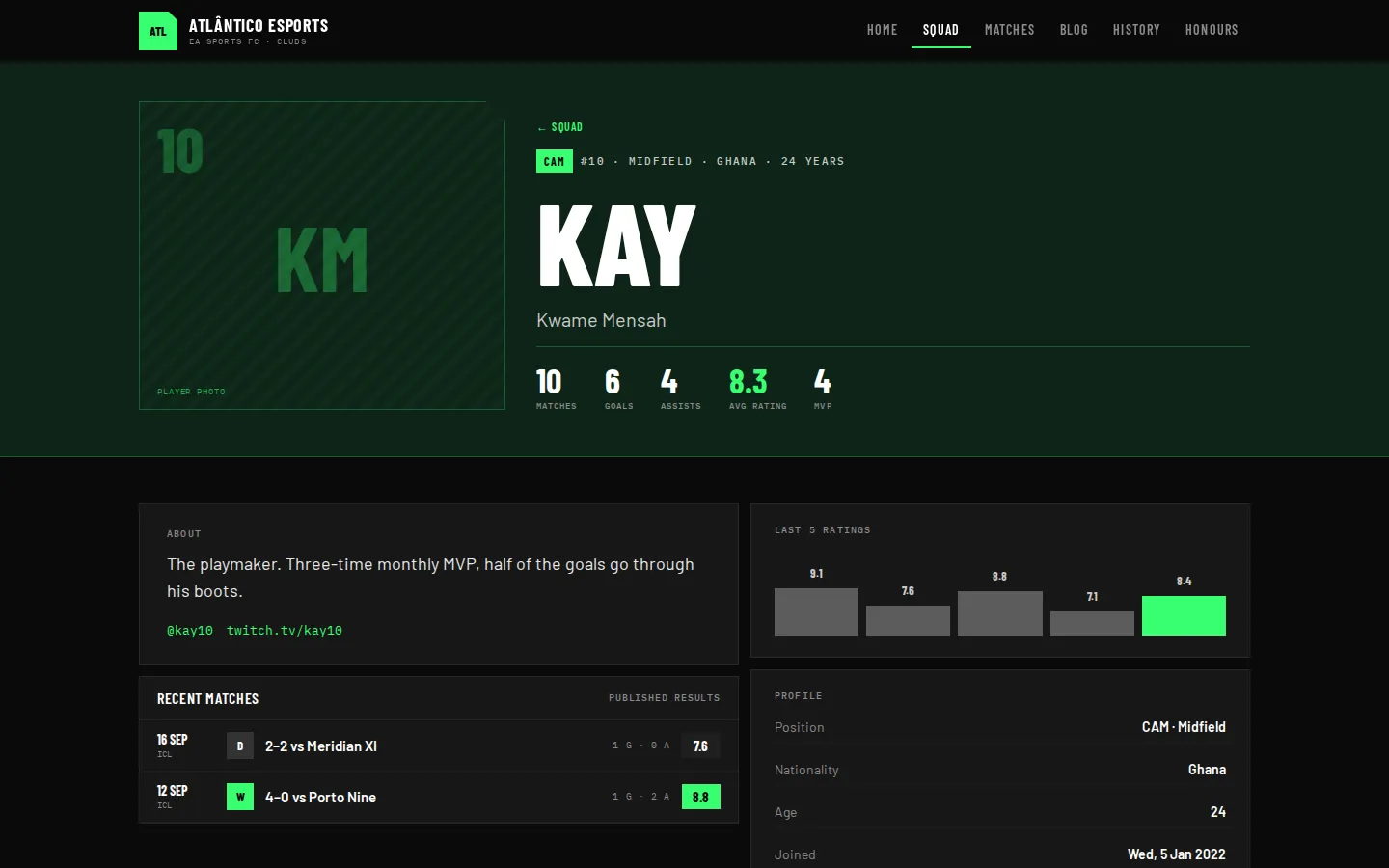1389x868 pixels.
Task: Click the name Kwame Mensah
Action: point(601,320)
